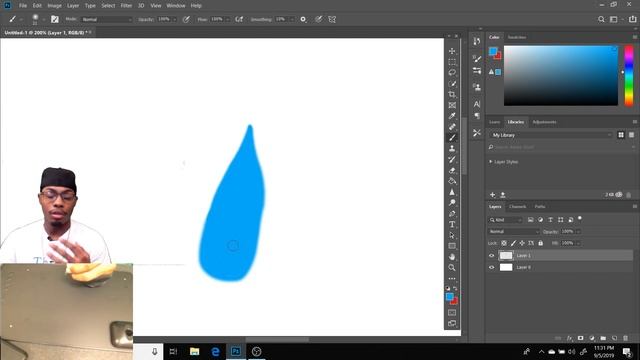Select the Rectangular Marquee tool
The width and height of the screenshot is (640, 360).
pos(452,62)
